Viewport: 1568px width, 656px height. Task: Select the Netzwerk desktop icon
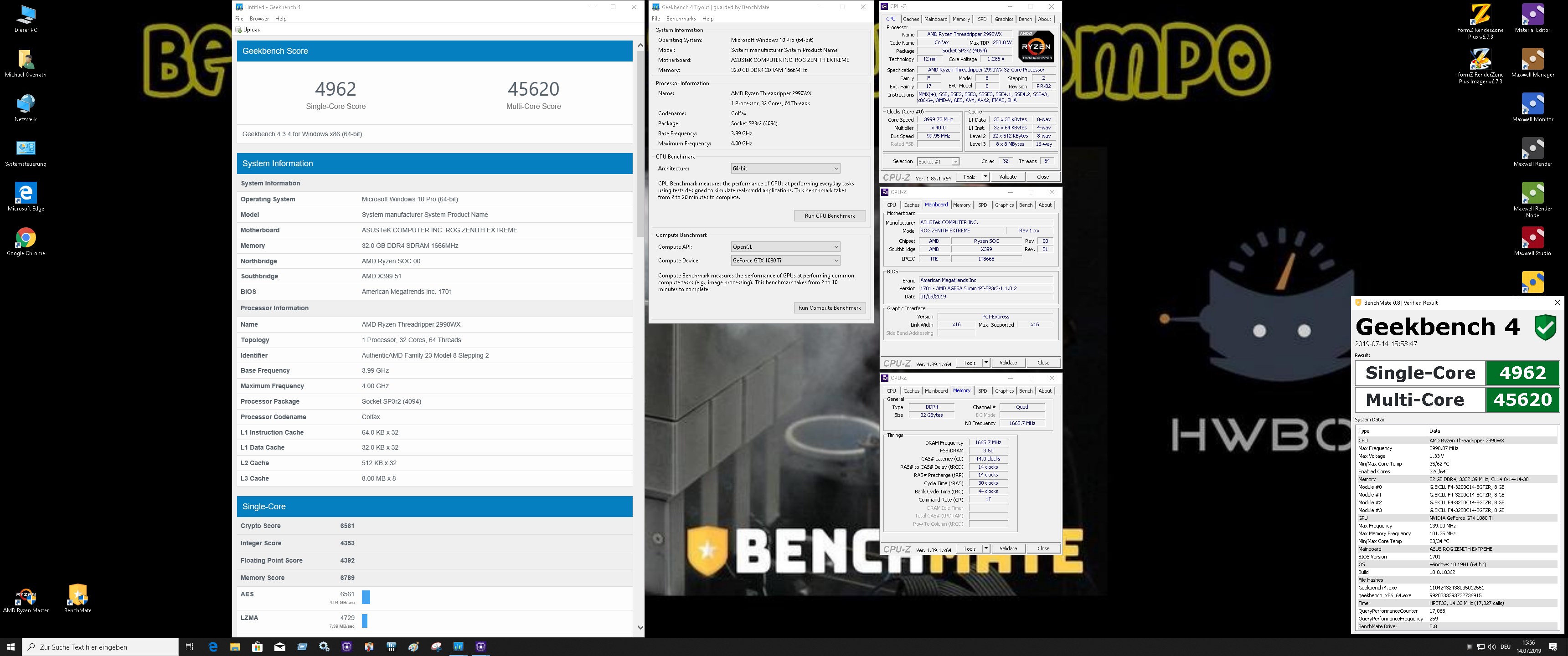coord(26,108)
